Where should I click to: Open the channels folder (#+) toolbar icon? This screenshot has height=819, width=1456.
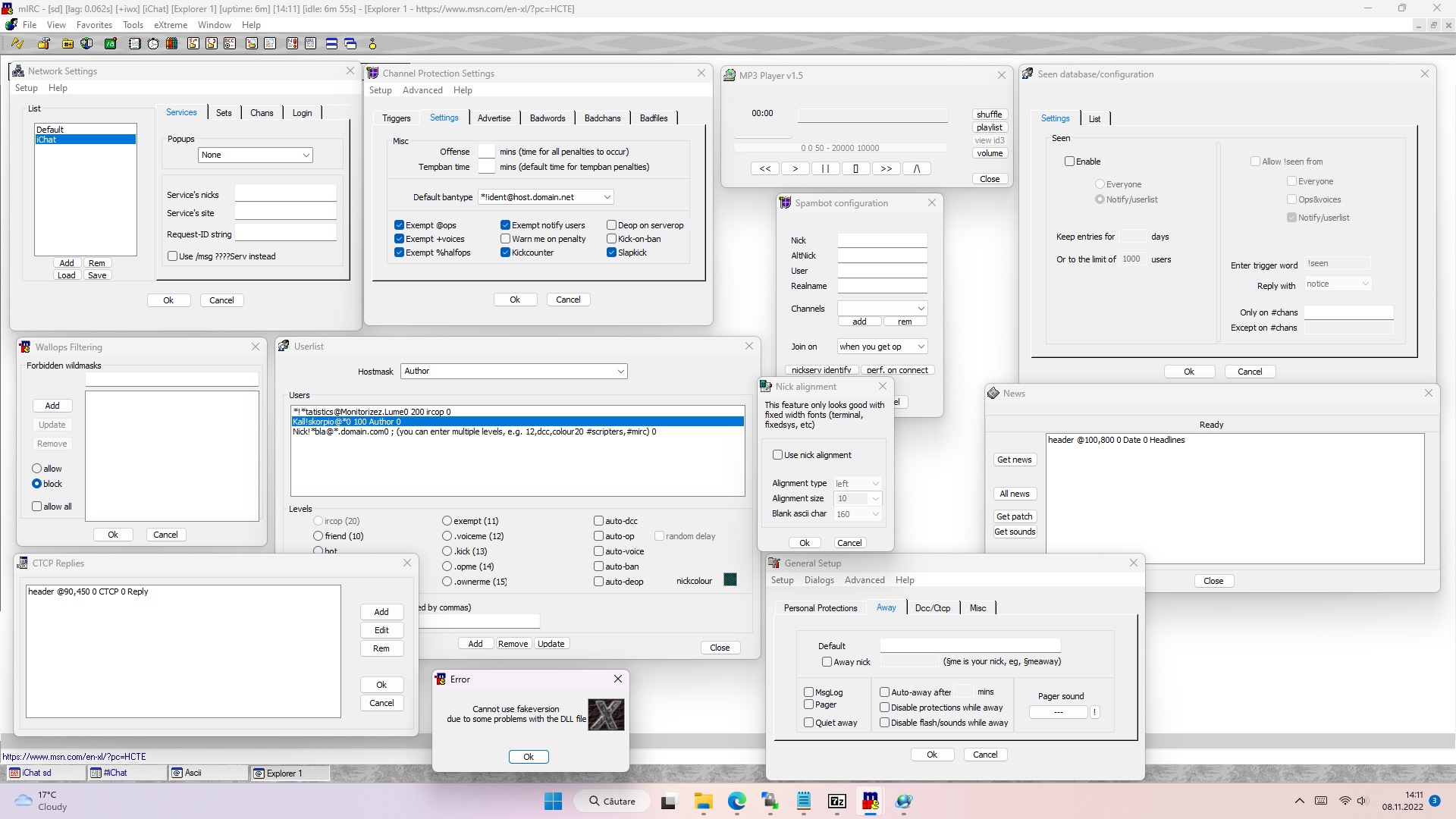(67, 43)
